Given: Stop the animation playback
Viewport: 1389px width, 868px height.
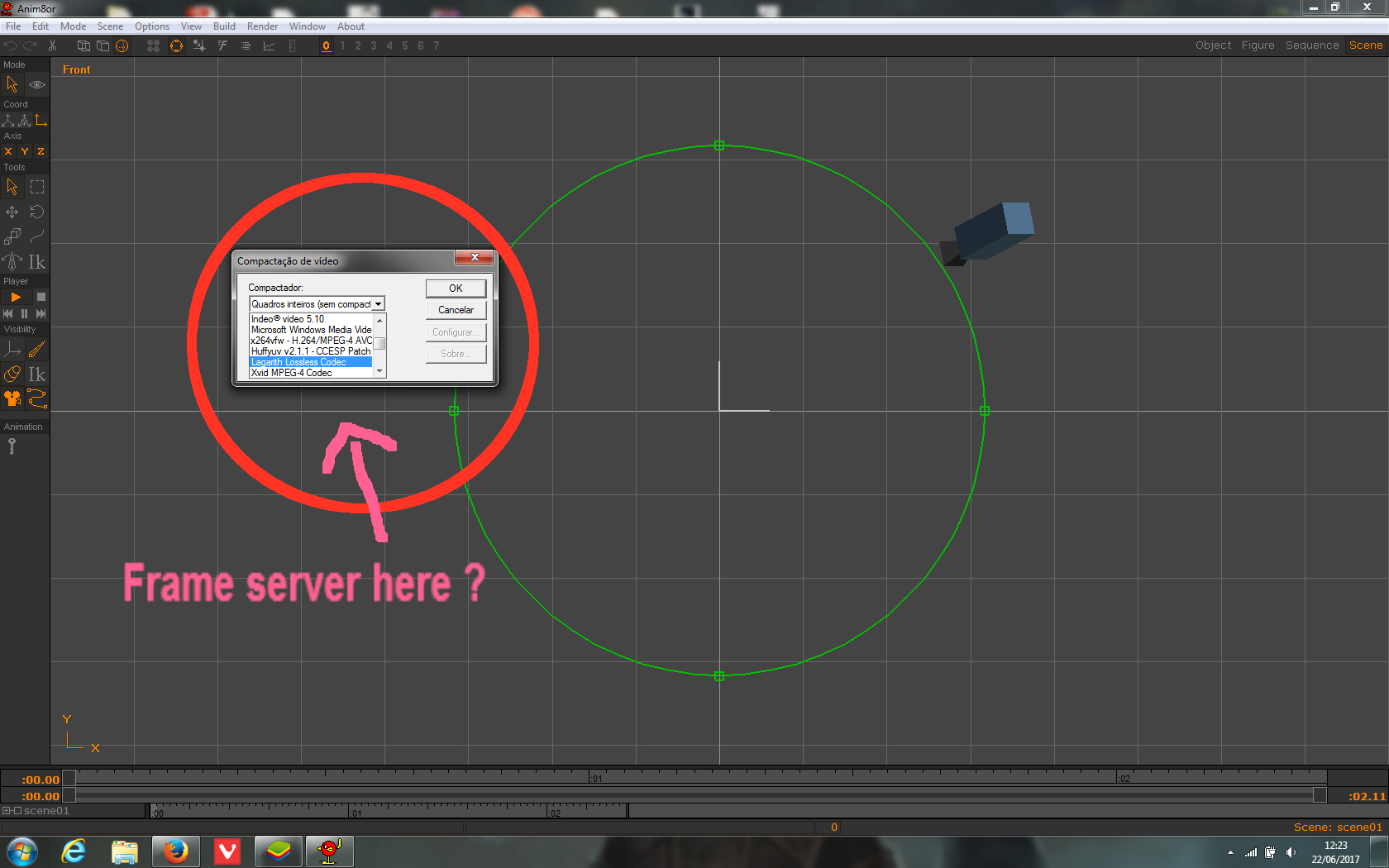Looking at the screenshot, I should [x=41, y=297].
